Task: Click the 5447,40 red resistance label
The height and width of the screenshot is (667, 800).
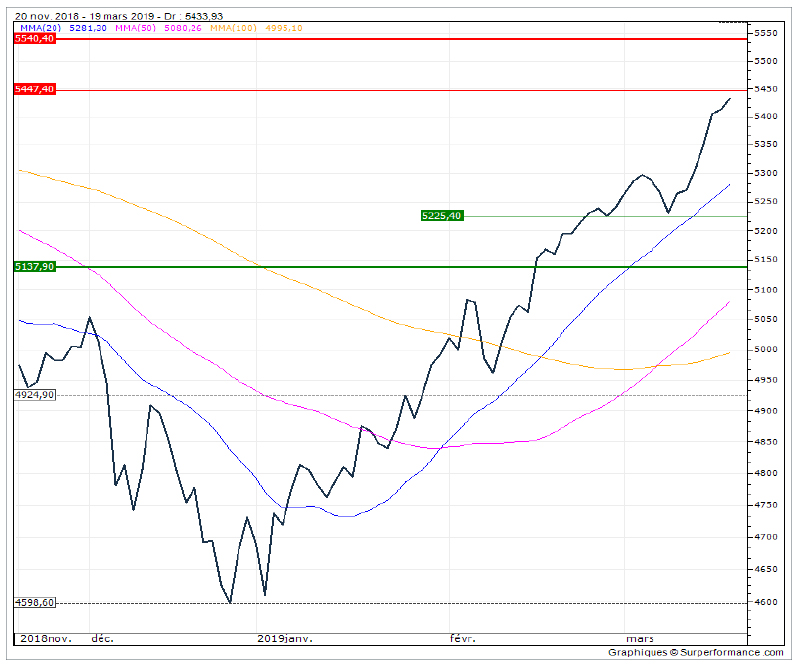Action: (34, 89)
